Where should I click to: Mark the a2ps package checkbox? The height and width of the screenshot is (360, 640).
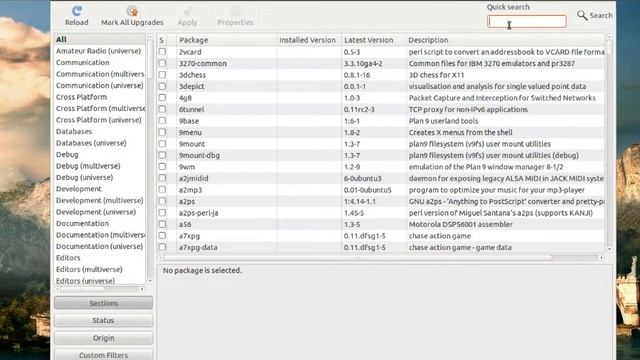pos(162,201)
